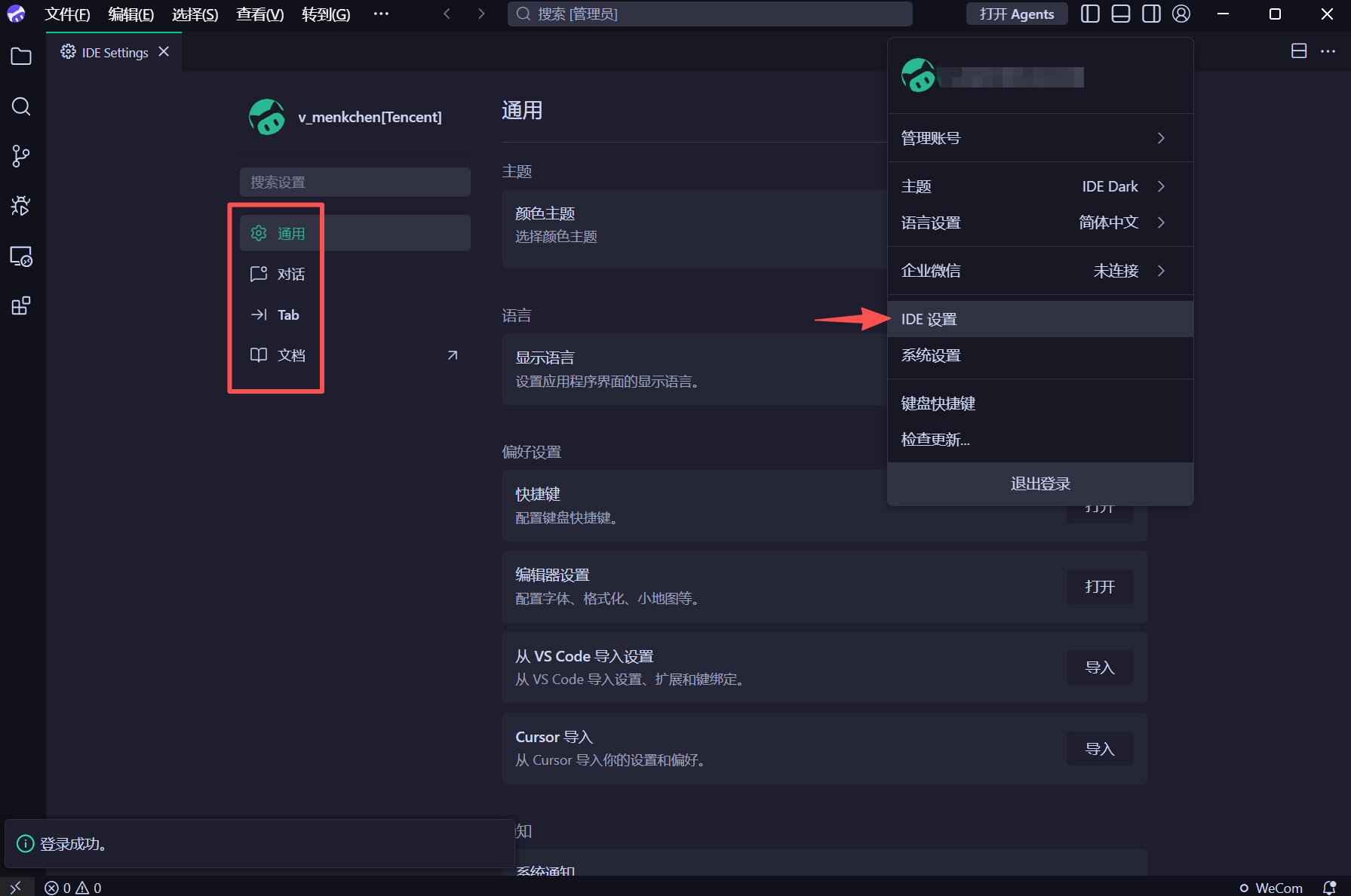Close the IDE Settings tab
This screenshot has height=896, width=1351.
(164, 51)
